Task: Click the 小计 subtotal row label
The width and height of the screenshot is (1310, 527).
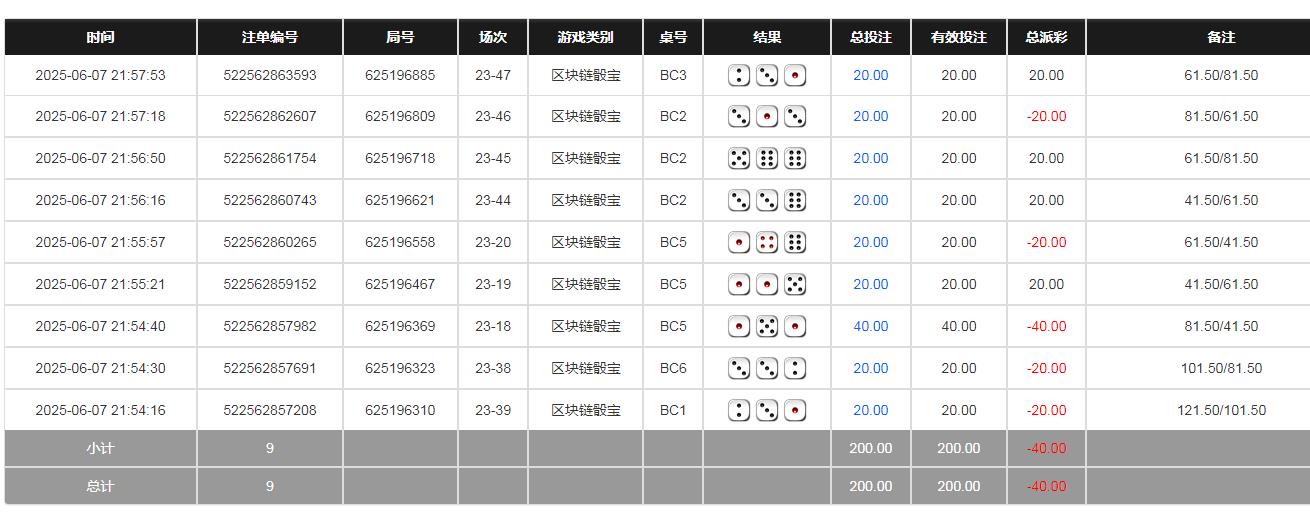Action: [100, 448]
